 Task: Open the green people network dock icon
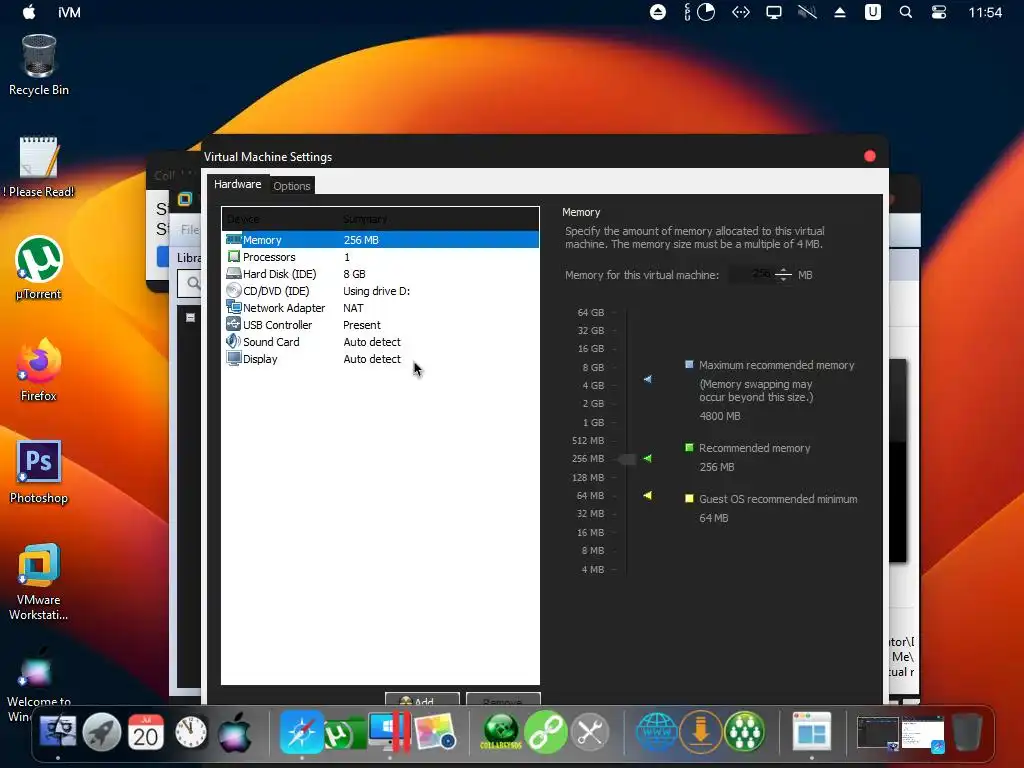coord(745,732)
